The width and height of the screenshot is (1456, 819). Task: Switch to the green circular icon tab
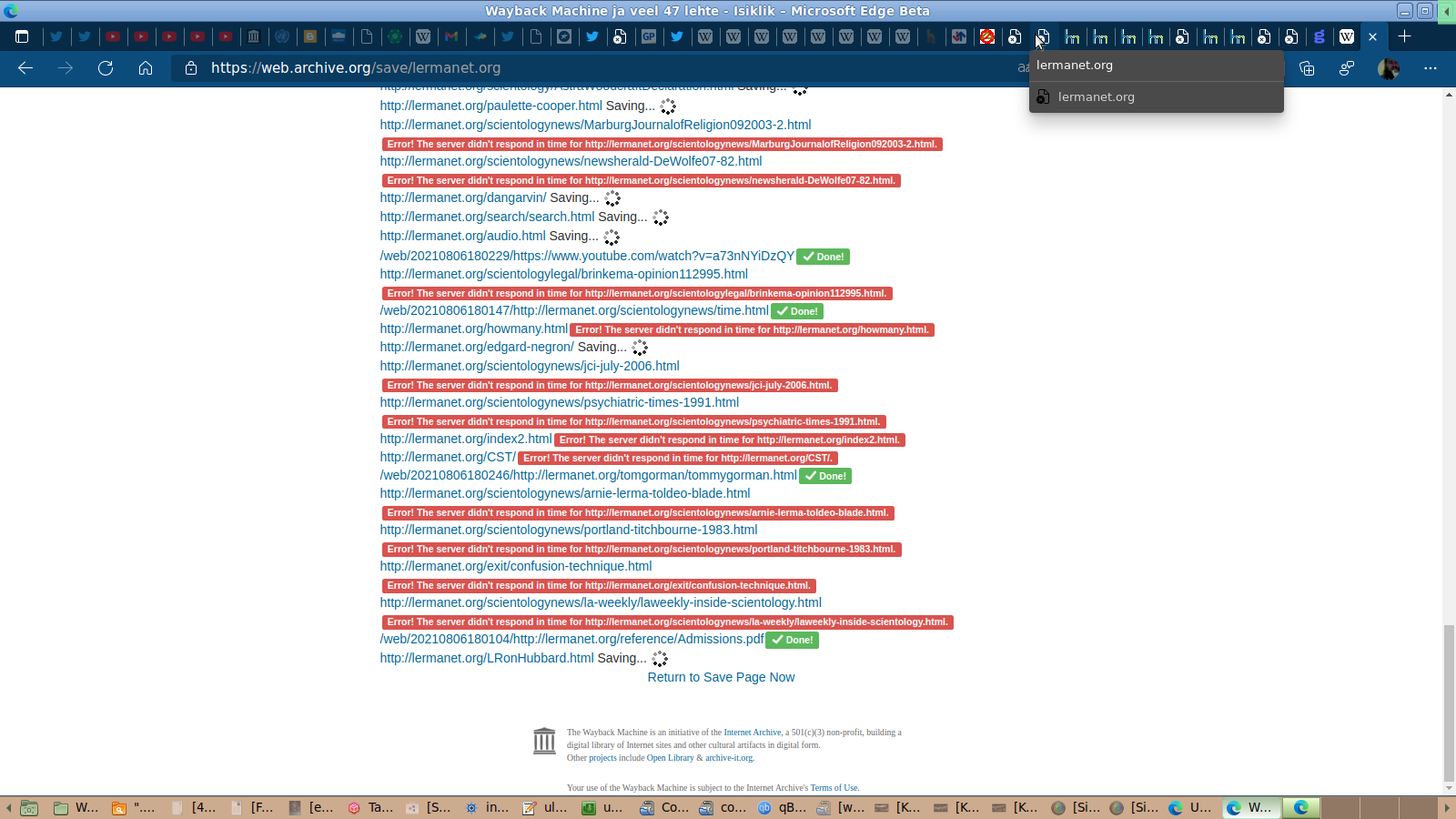pos(395,36)
